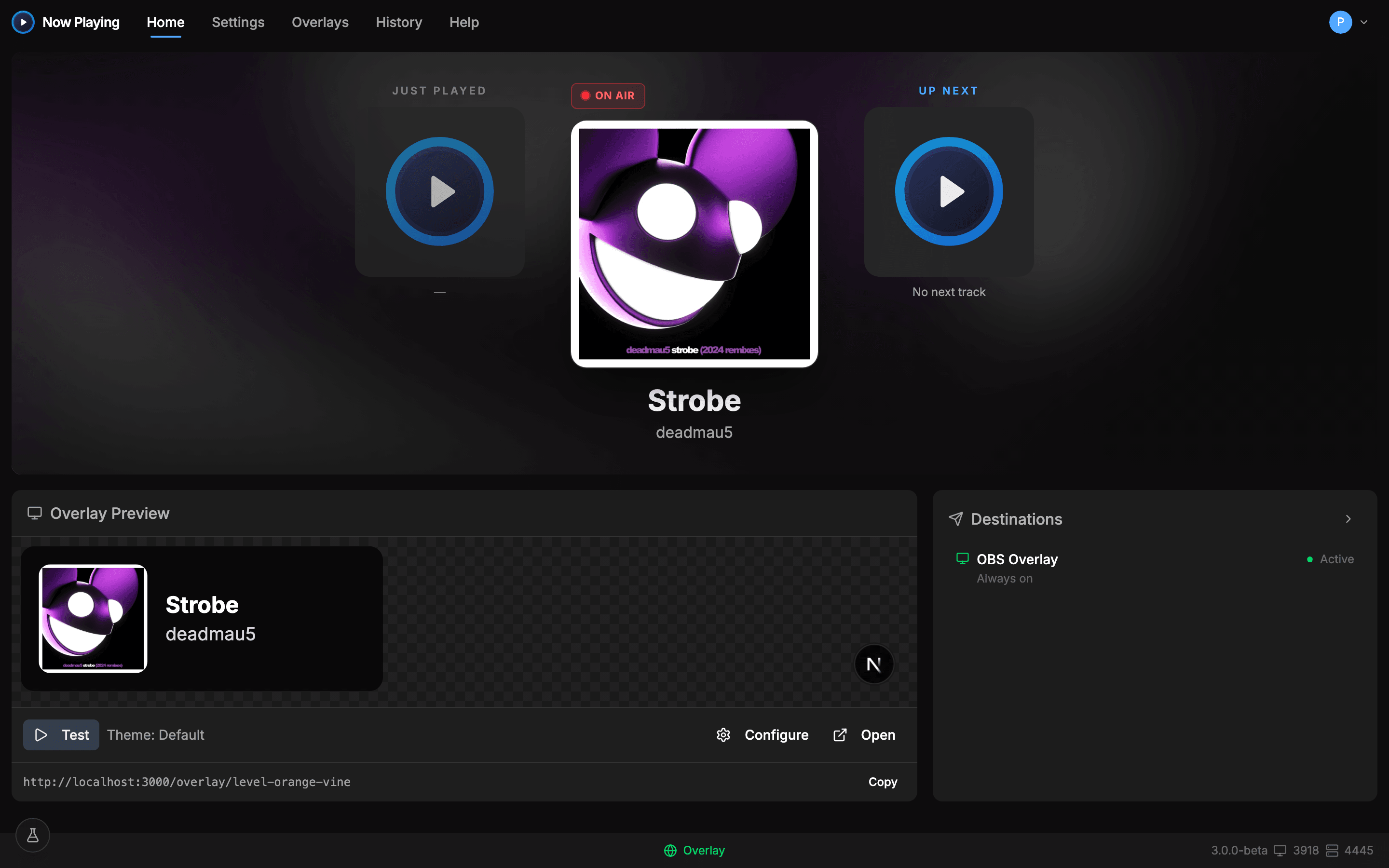Click the Overlay Preview heading
Image resolution: width=1389 pixels, height=868 pixels.
click(109, 513)
